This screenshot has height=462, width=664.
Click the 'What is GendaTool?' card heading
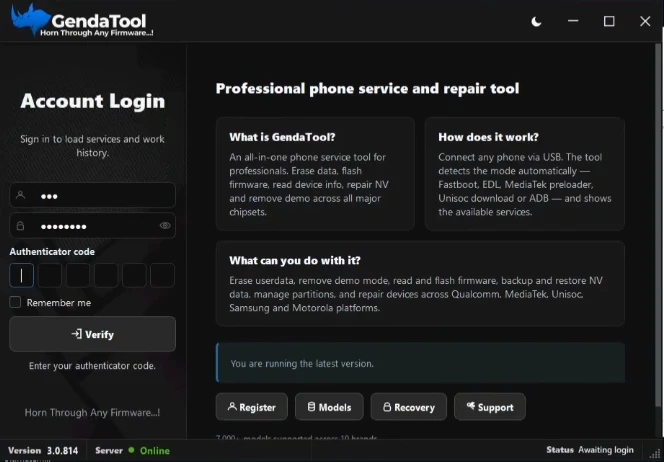282,137
